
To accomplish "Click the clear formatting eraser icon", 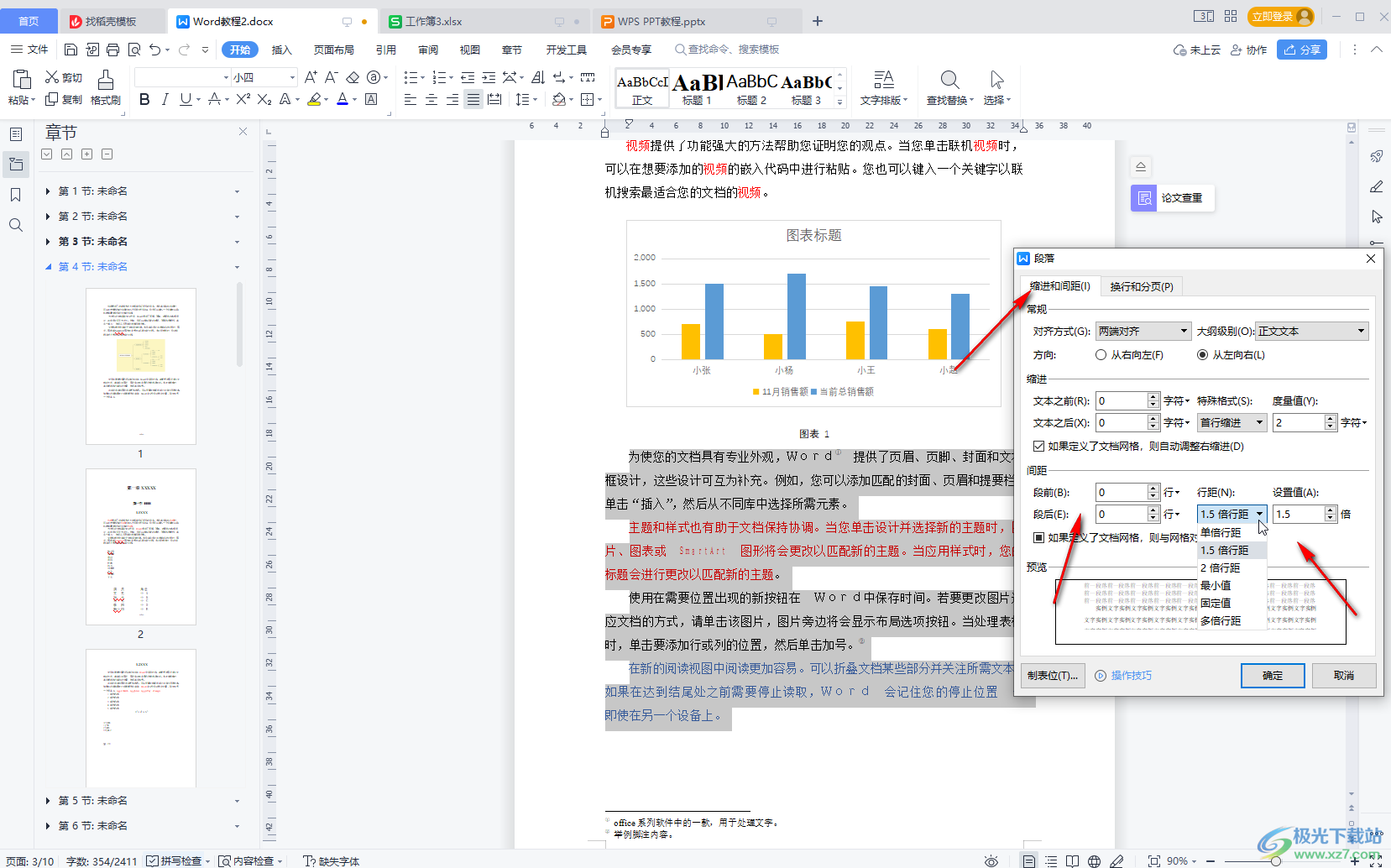I will coord(353,77).
